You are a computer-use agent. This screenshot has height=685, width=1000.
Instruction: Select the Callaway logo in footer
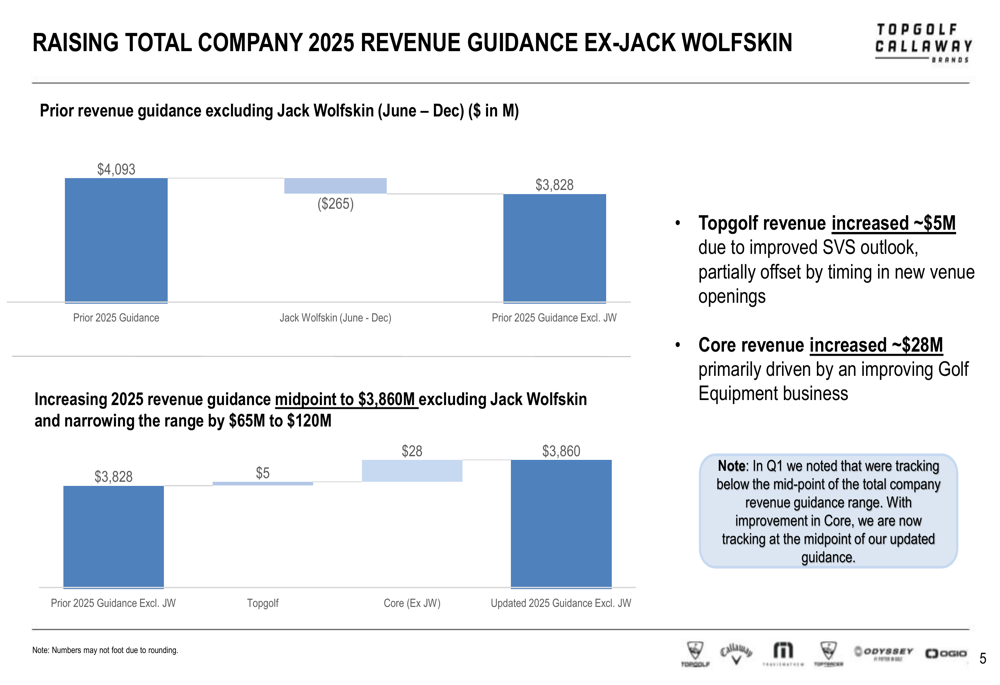tap(737, 654)
